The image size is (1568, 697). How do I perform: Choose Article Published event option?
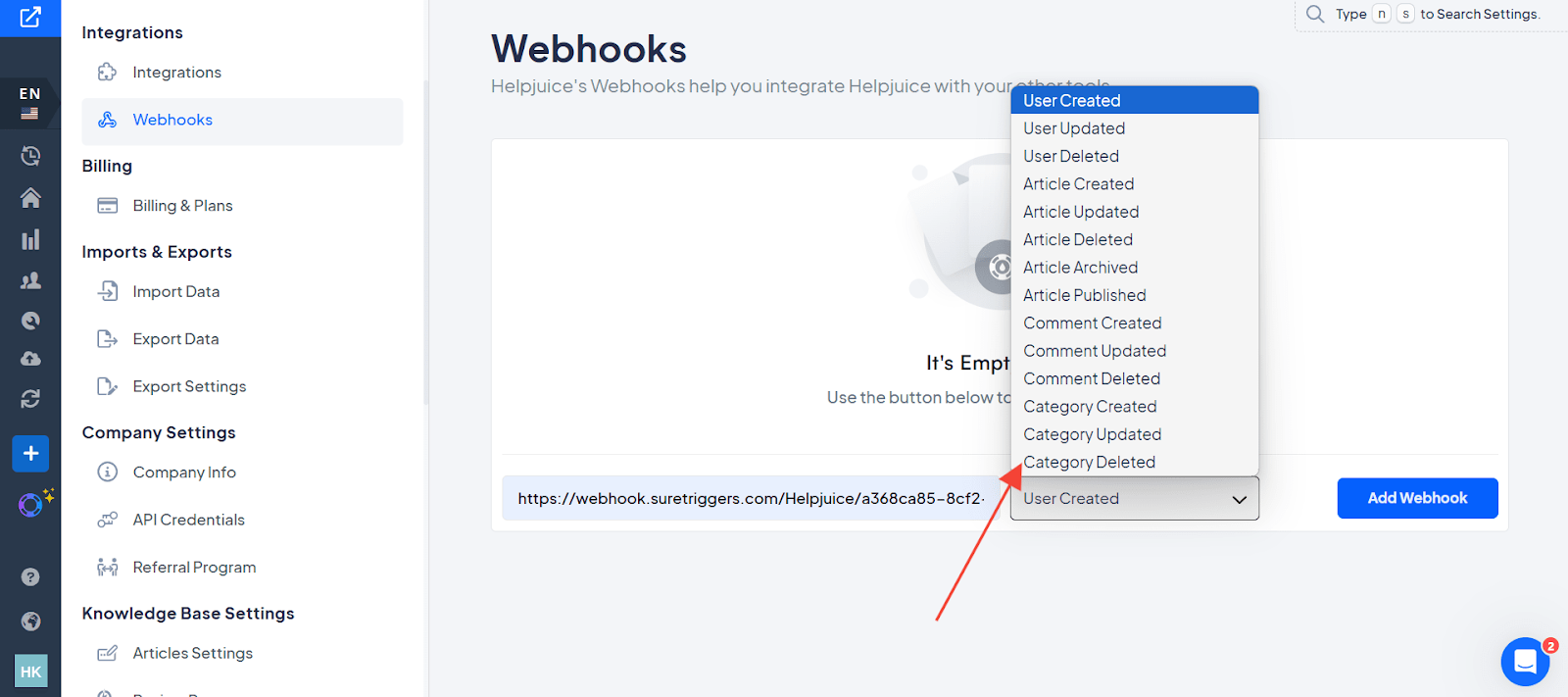pos(1135,295)
